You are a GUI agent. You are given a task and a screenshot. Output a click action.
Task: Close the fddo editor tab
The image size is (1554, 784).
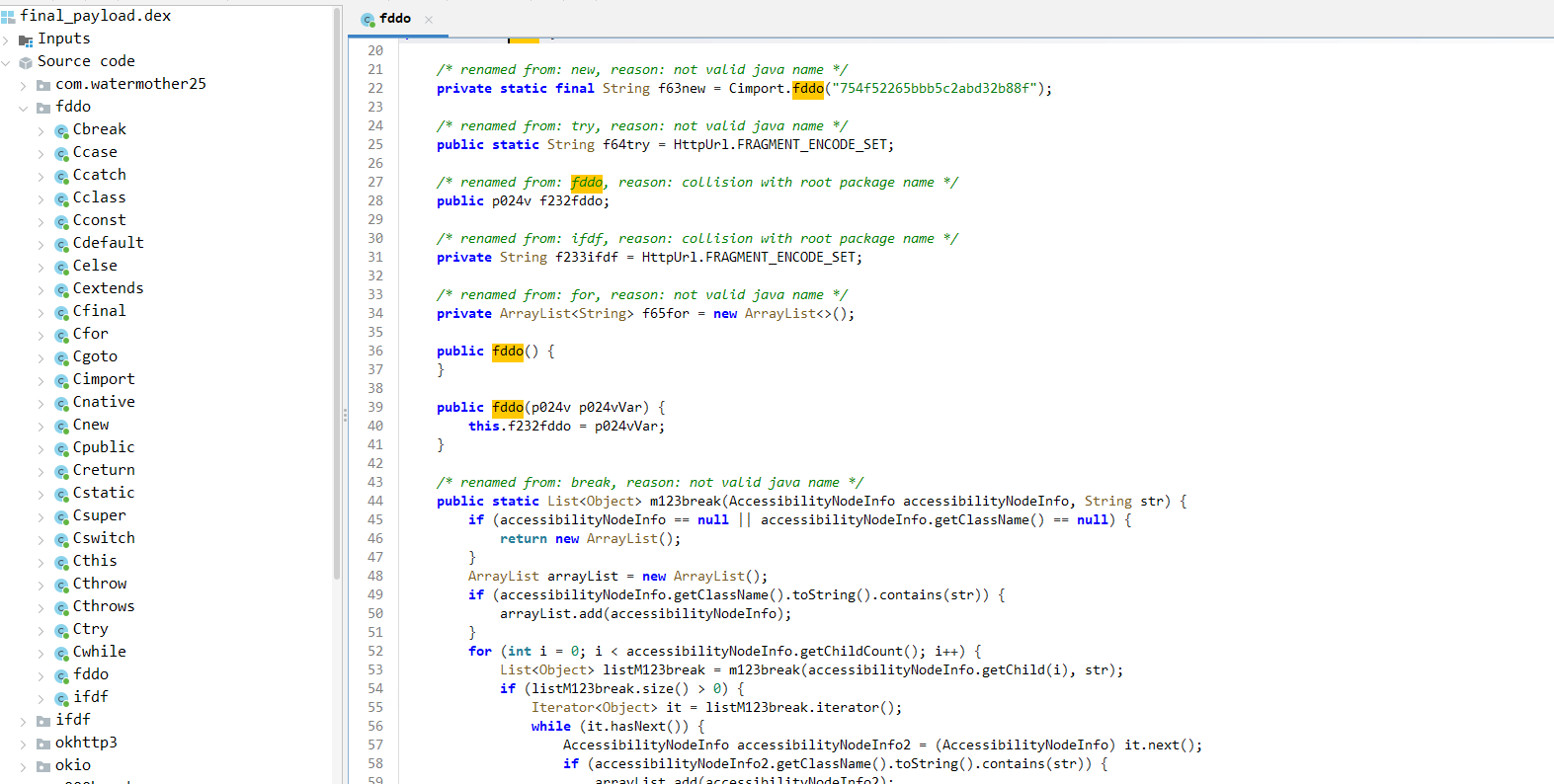[429, 20]
